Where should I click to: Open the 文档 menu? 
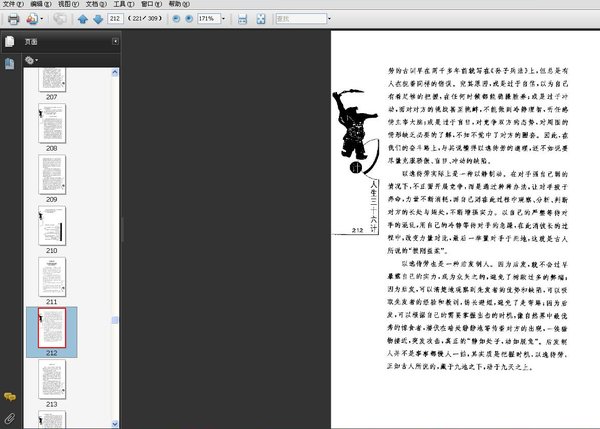click(96, 4)
